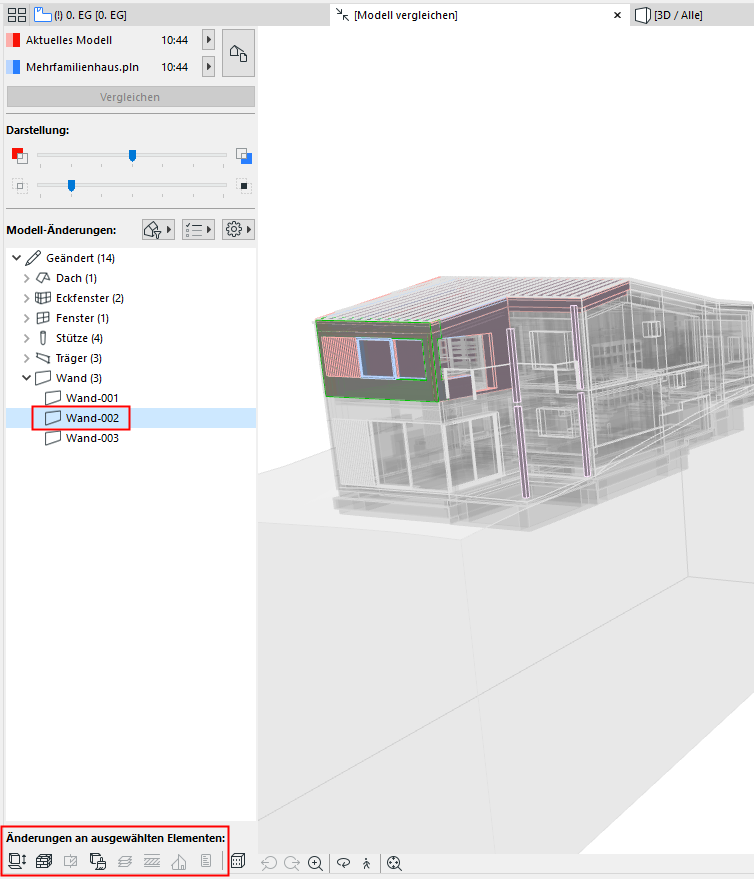Click the red current-model display icon
Image resolution: width=754 pixels, height=879 pixels.
(x=20, y=155)
